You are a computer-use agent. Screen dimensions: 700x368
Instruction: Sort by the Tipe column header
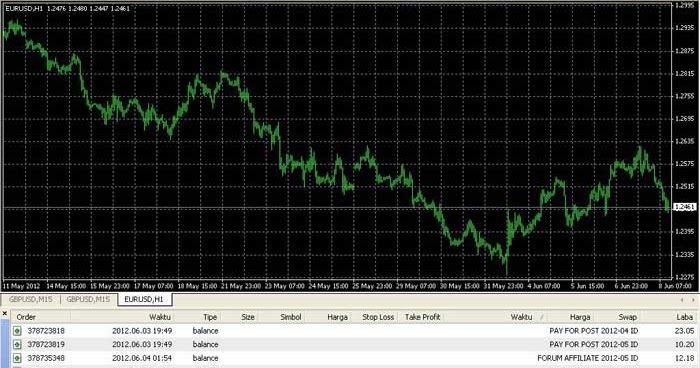pos(210,317)
